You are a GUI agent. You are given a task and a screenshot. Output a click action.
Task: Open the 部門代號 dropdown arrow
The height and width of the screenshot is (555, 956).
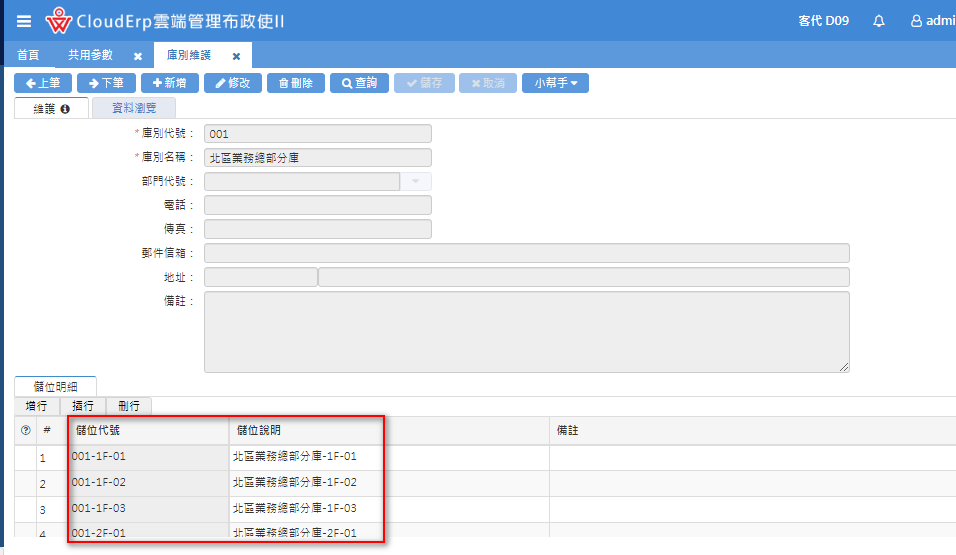415,181
